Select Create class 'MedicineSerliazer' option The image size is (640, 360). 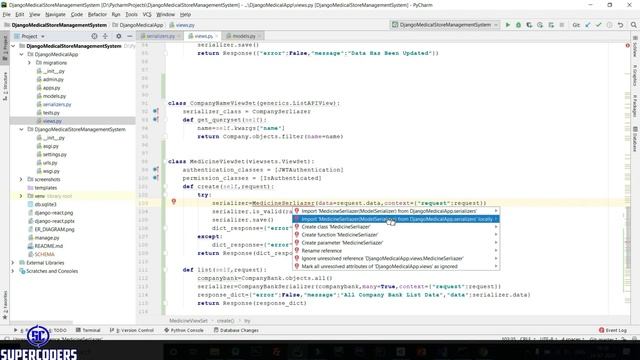point(396,227)
